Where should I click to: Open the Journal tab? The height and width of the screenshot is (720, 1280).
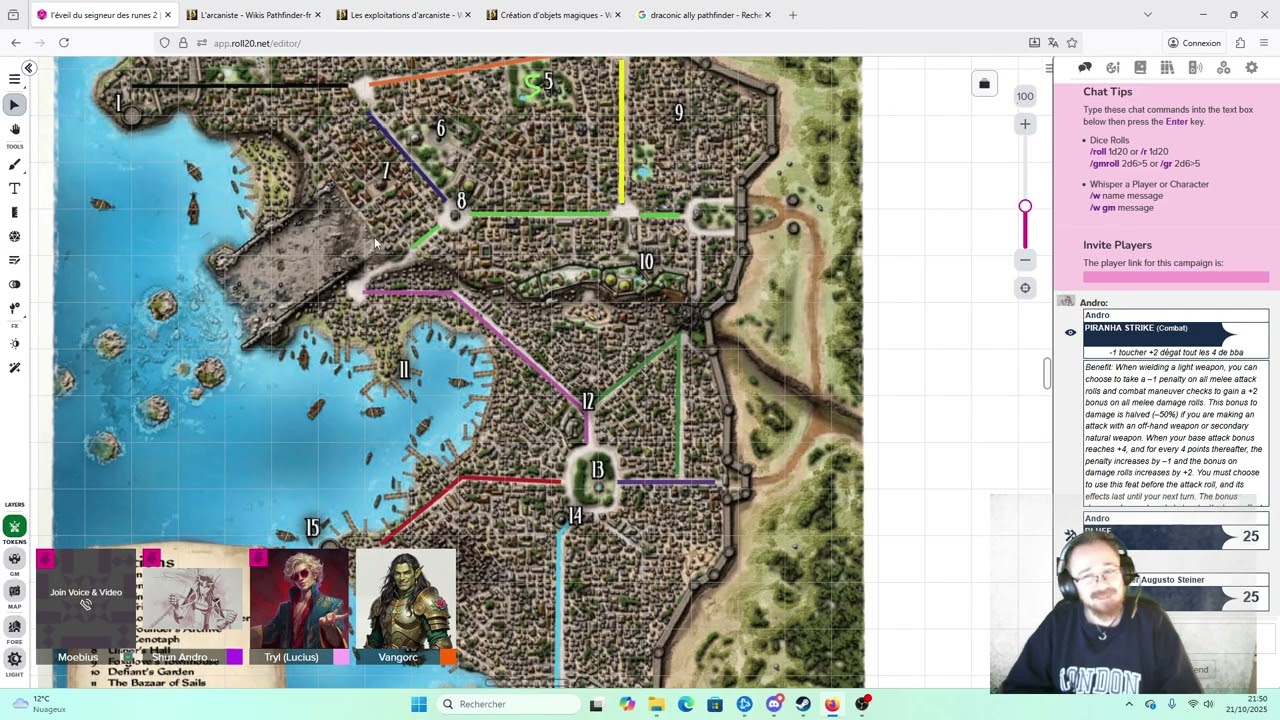[1140, 67]
